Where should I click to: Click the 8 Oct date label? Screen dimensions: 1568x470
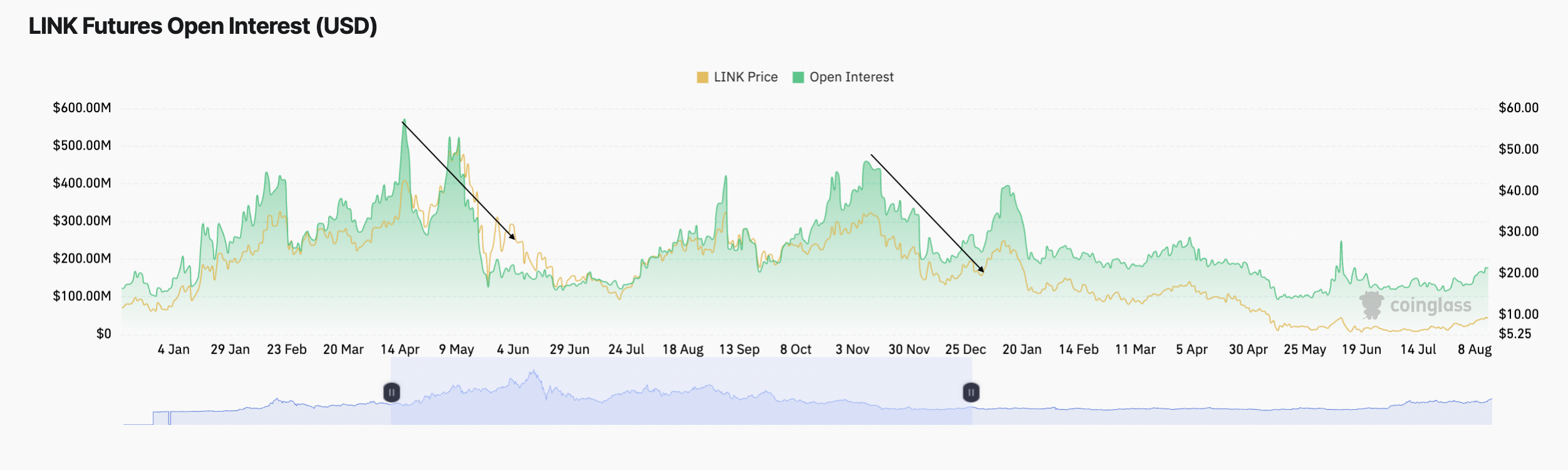[796, 350]
